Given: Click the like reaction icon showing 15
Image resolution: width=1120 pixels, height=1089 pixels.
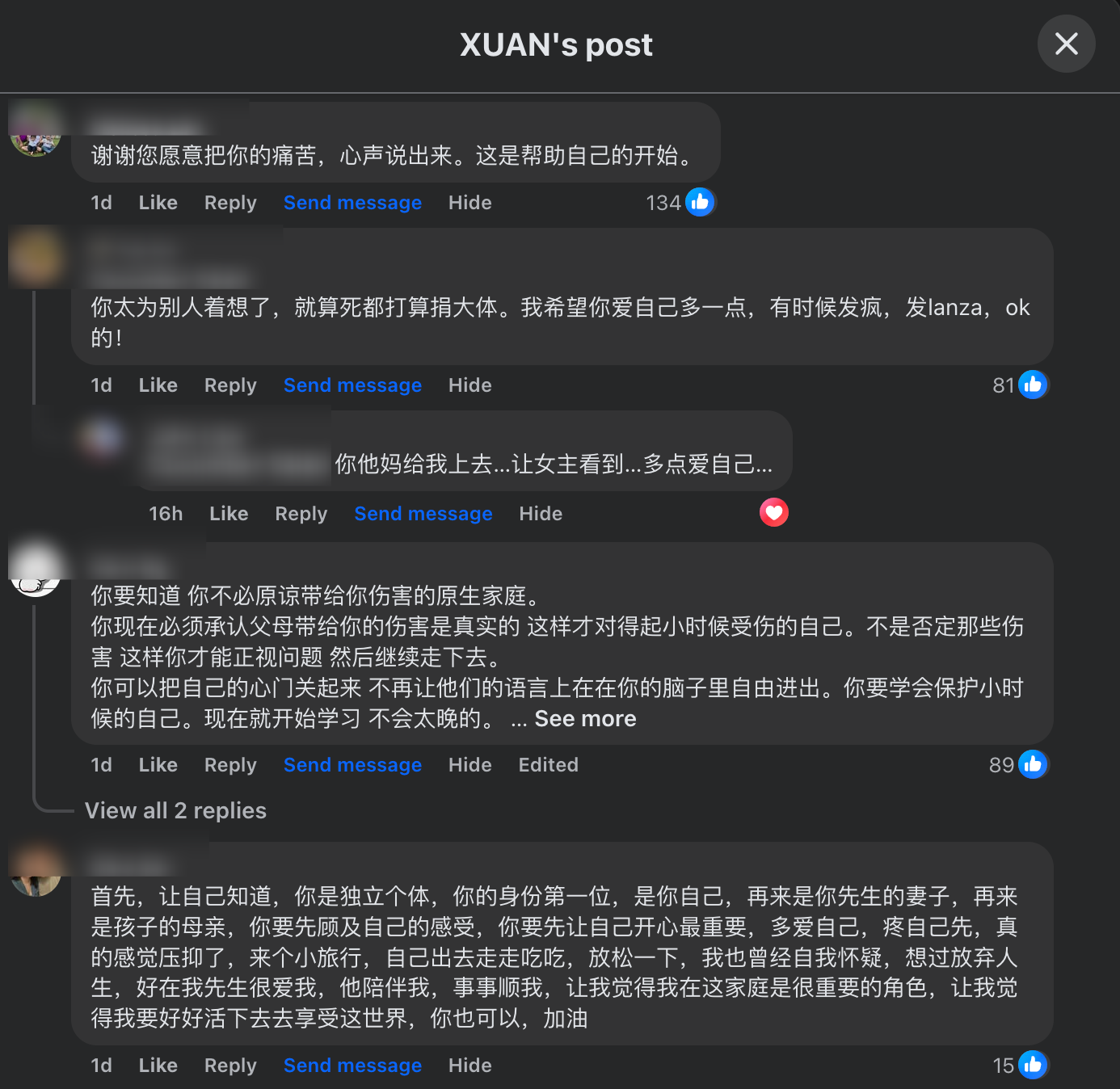Looking at the screenshot, I should click(x=1033, y=1065).
